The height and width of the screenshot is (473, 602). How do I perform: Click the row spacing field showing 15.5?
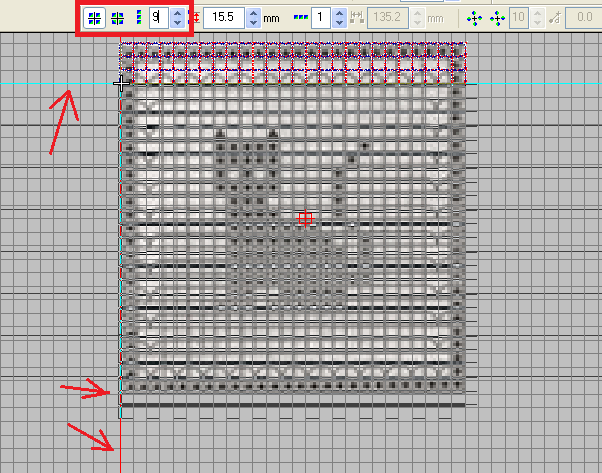pos(224,18)
